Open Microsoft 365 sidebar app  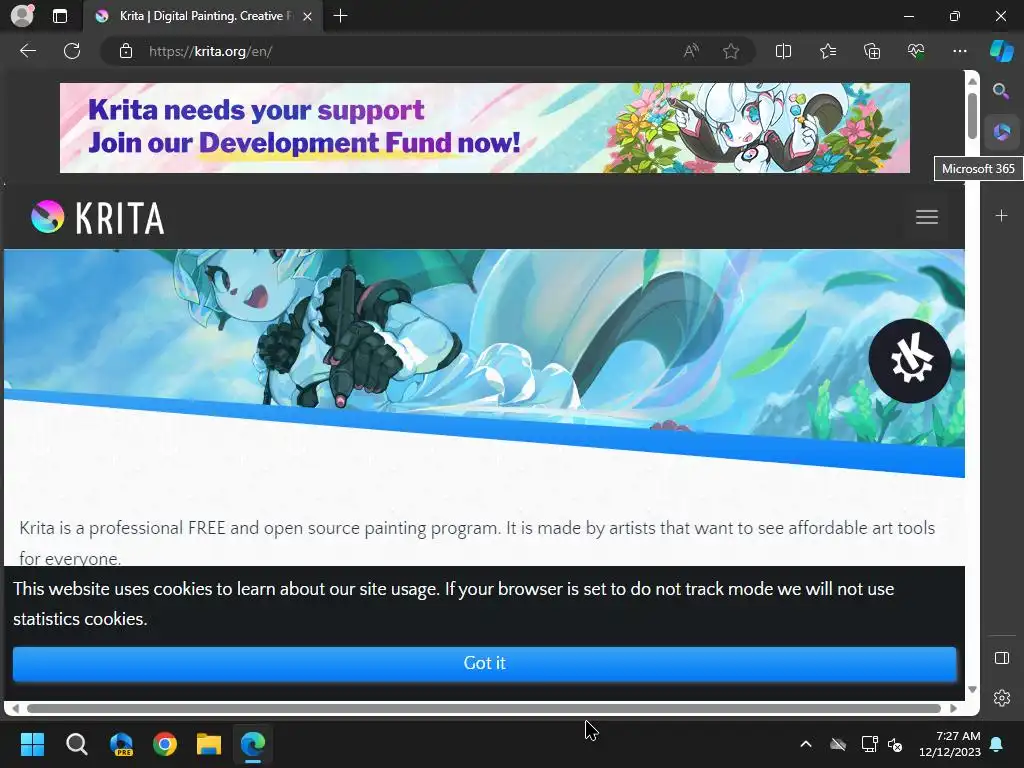pyautogui.click(x=1002, y=133)
